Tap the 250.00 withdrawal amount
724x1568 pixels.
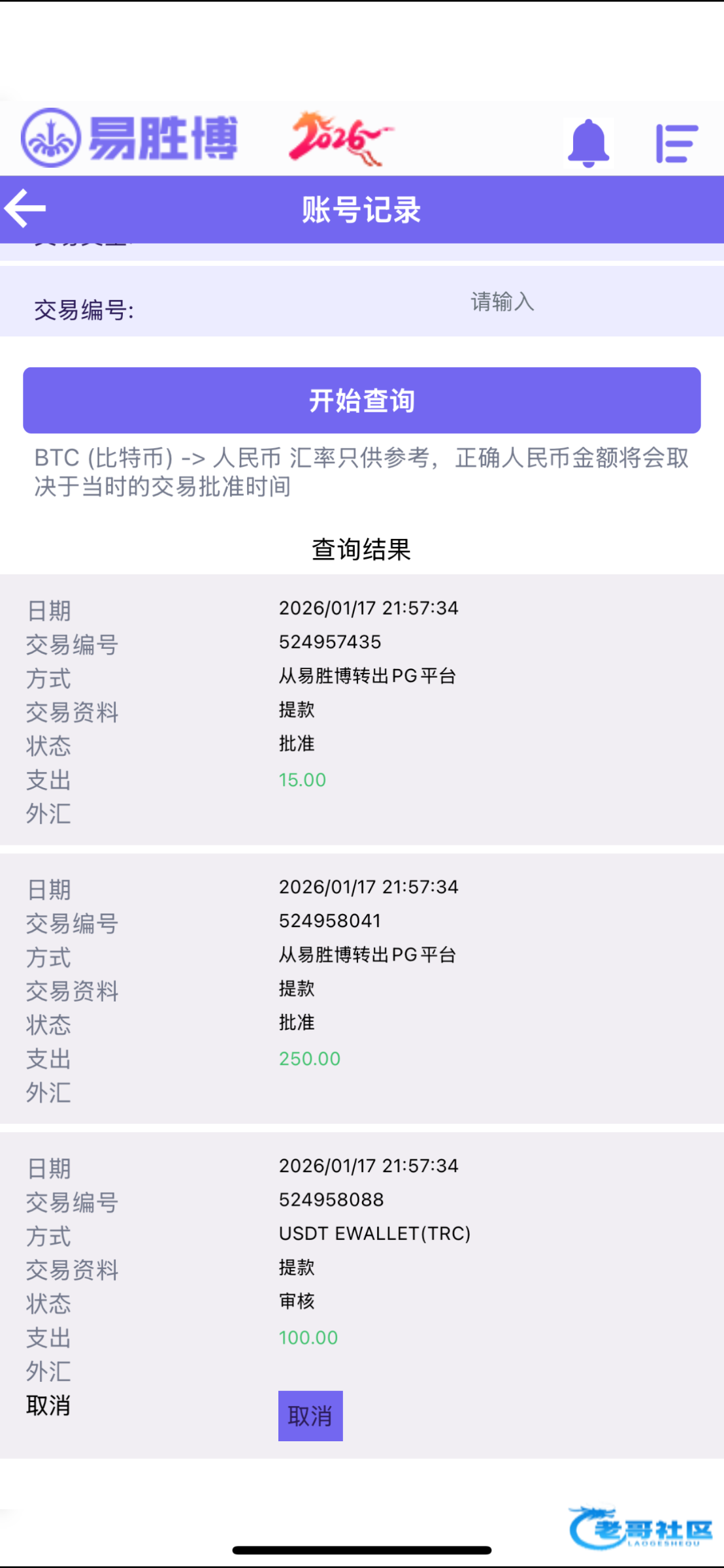310,1058
